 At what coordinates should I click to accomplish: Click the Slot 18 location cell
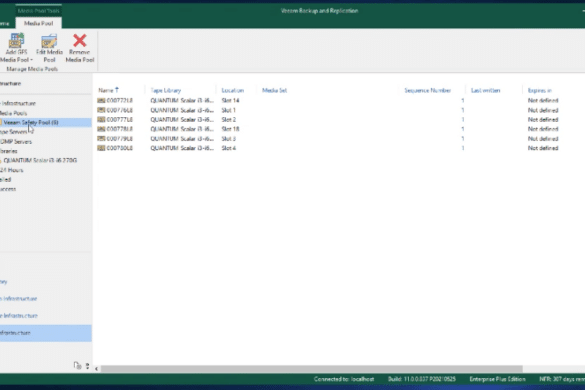click(x=230, y=129)
